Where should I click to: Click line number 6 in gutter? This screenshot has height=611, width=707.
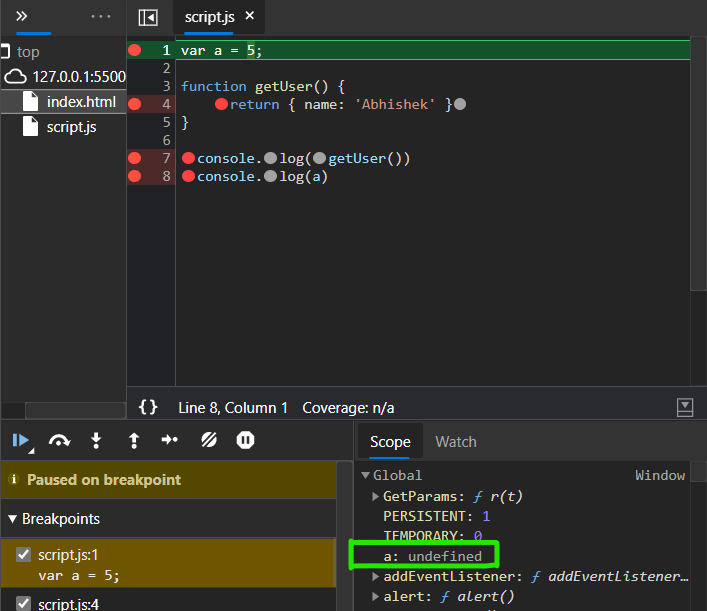coord(166,140)
